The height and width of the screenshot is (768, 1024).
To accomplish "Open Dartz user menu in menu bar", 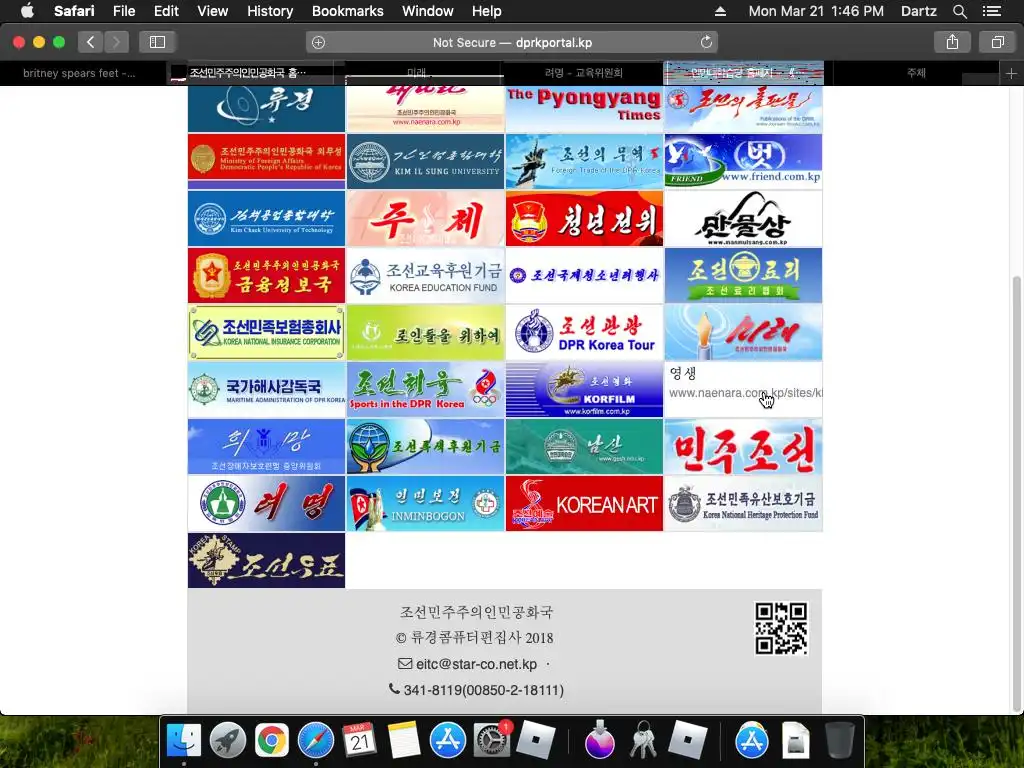I will point(918,11).
